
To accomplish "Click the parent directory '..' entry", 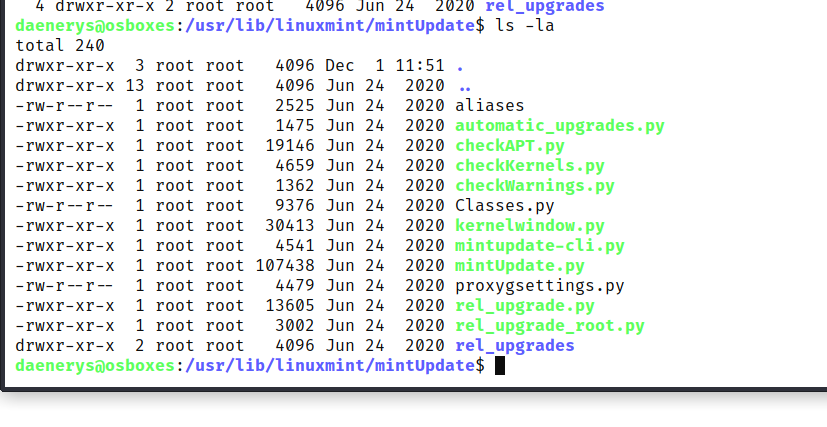I will (465, 86).
